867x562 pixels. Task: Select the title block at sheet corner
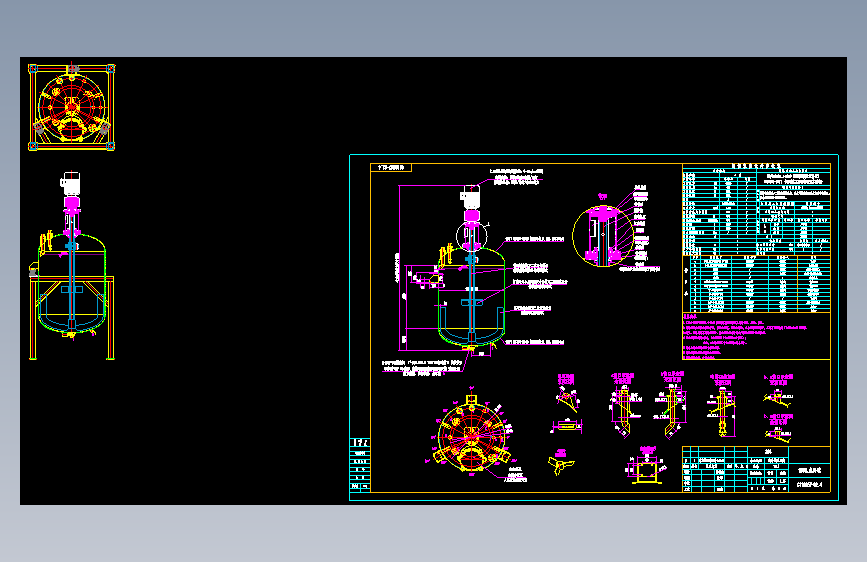756,469
